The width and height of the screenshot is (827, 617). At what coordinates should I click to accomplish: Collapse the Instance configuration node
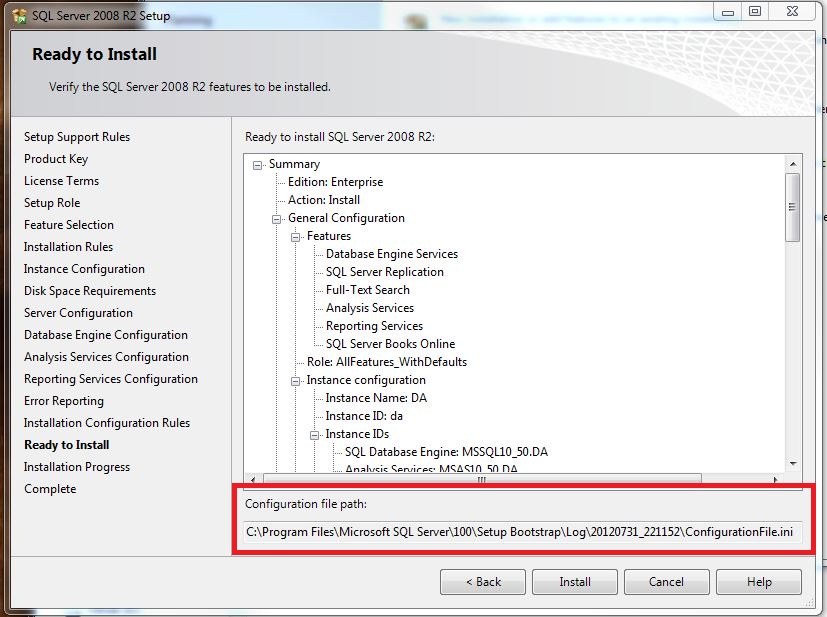[296, 380]
